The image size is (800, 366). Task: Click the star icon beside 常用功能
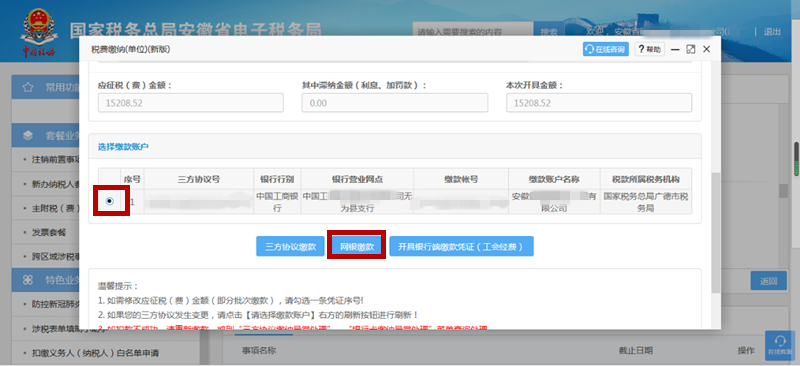[x=28, y=88]
